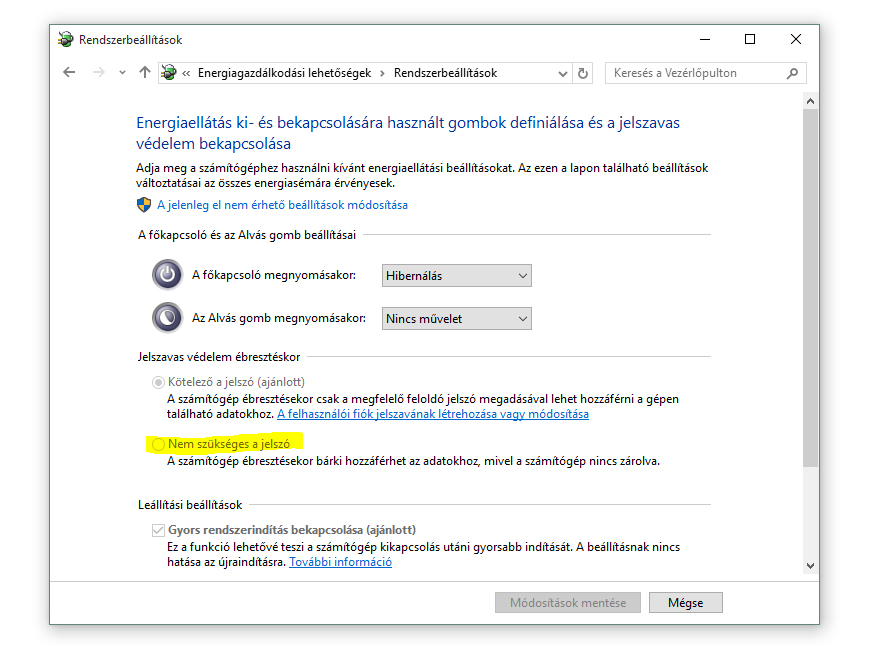Open the recent locations chevron
The width and height of the screenshot is (870, 664).
click(122, 73)
